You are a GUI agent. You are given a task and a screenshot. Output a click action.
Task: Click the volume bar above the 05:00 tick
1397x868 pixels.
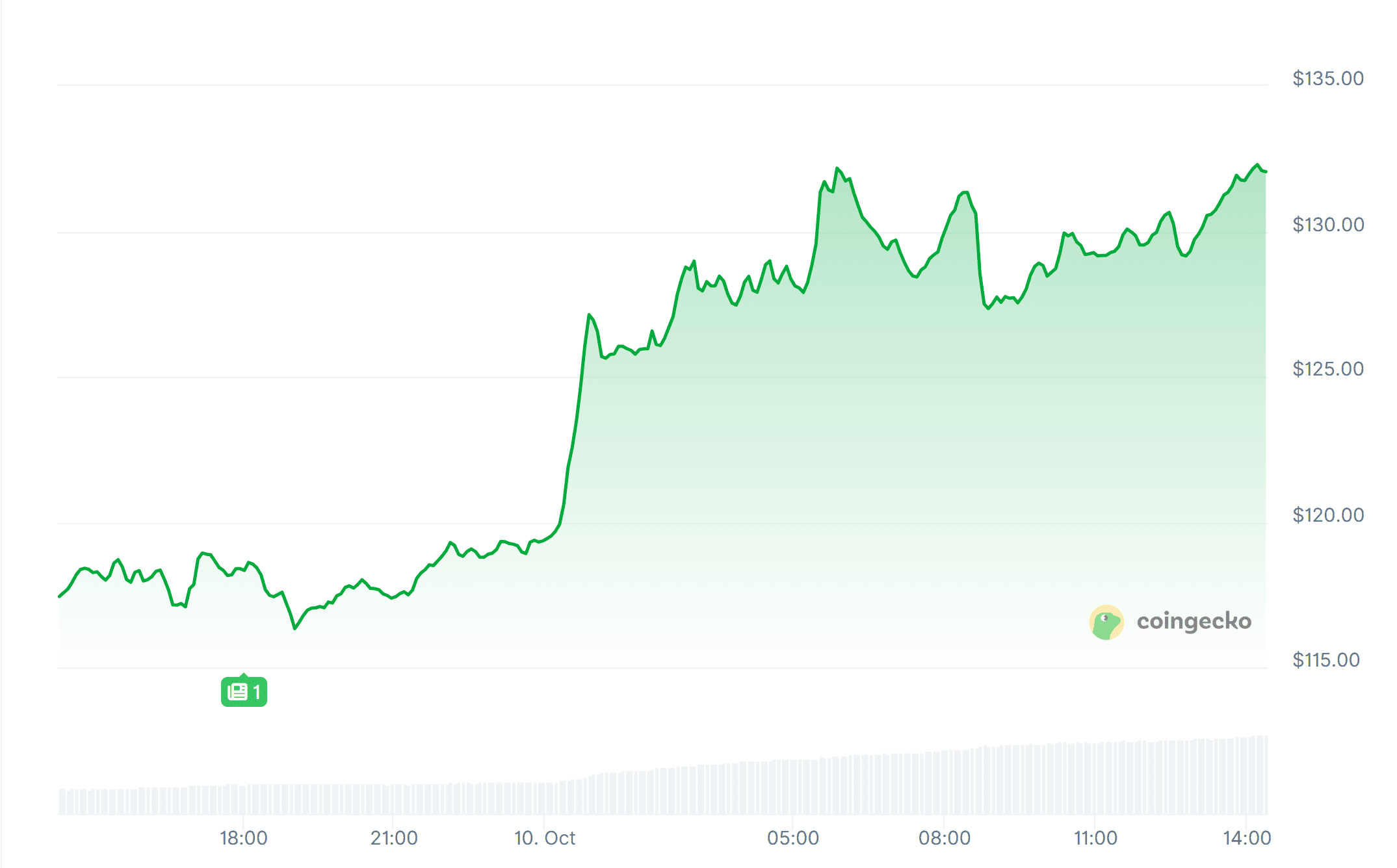[x=792, y=787]
